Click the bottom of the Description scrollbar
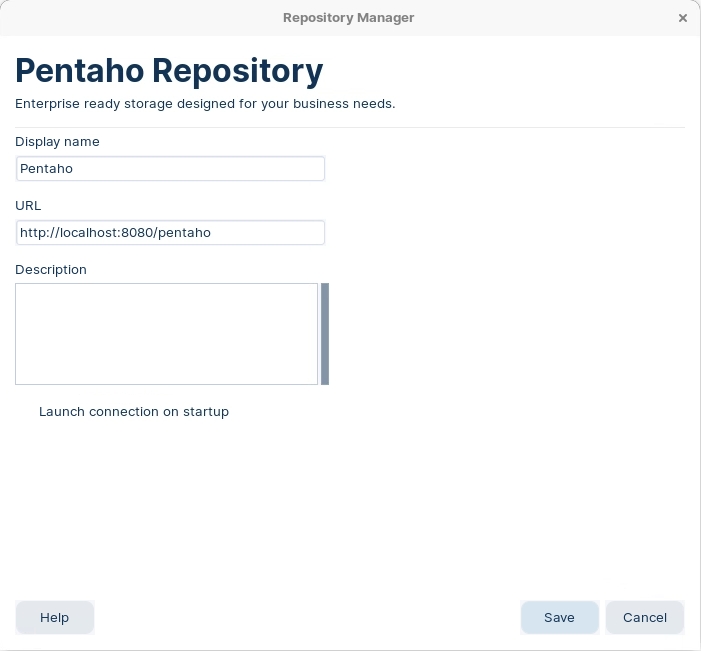The width and height of the screenshot is (701, 651). pos(325,380)
